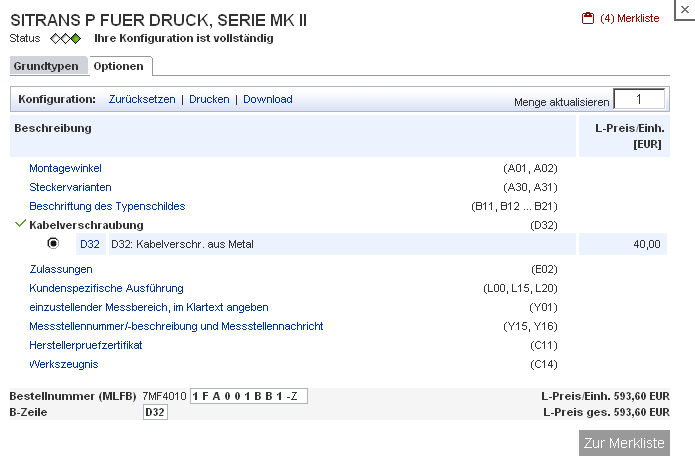Open the Merkliste clipboard icon
This screenshot has width=695, height=466.
coord(587,18)
